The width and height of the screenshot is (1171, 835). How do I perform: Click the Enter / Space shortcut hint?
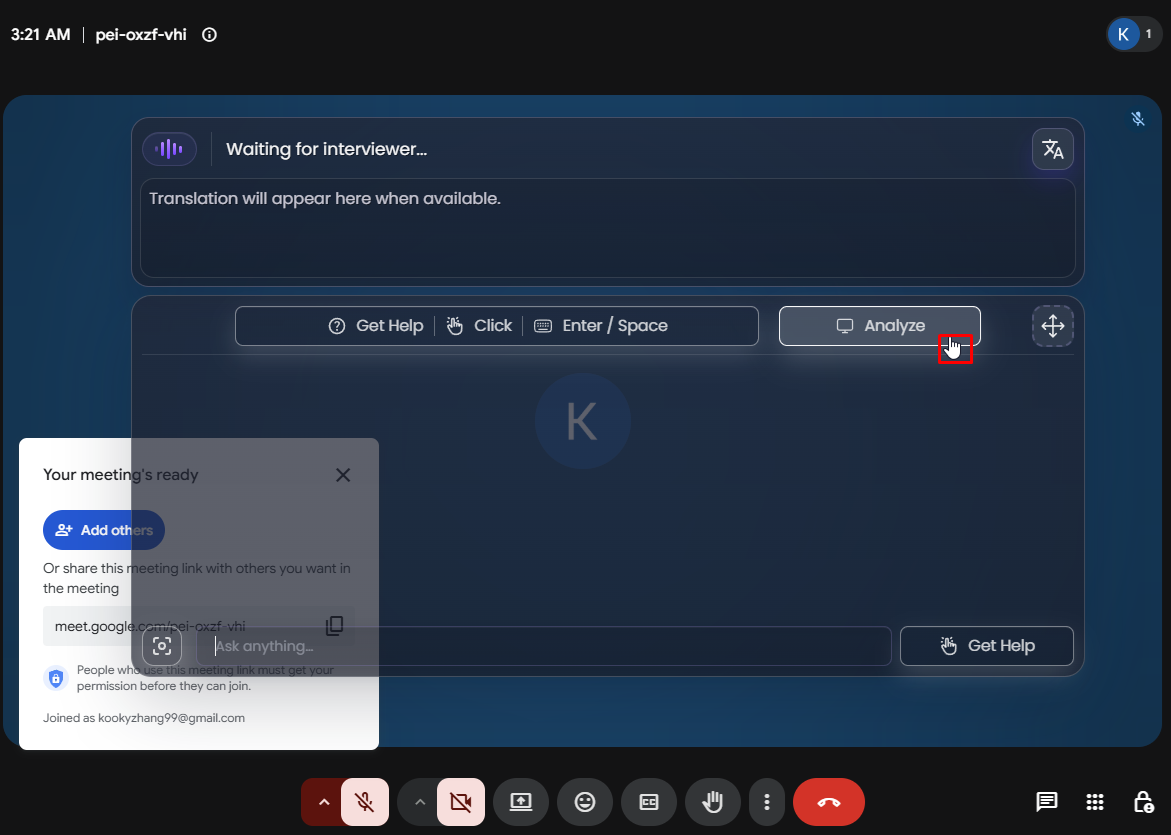(601, 326)
